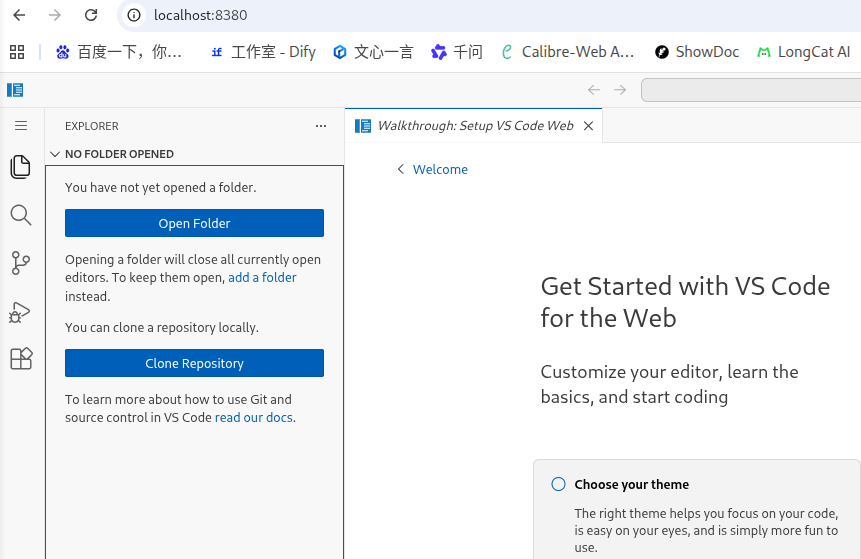Open the 千问 bookmark

coord(457,52)
